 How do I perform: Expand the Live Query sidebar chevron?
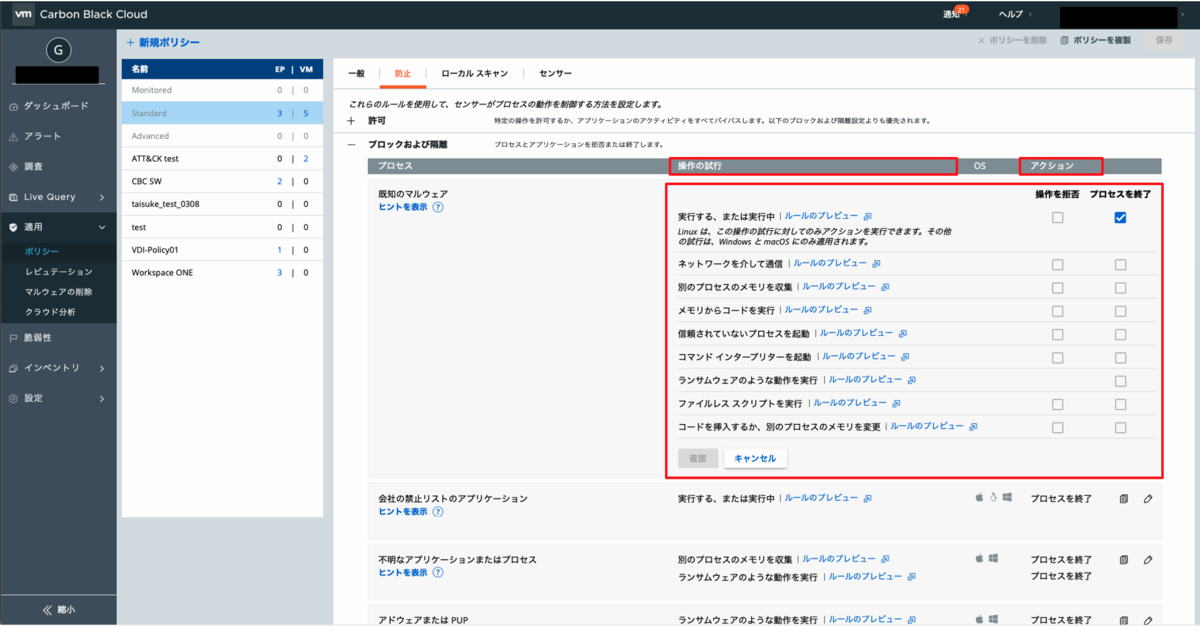pyautogui.click(x=102, y=197)
